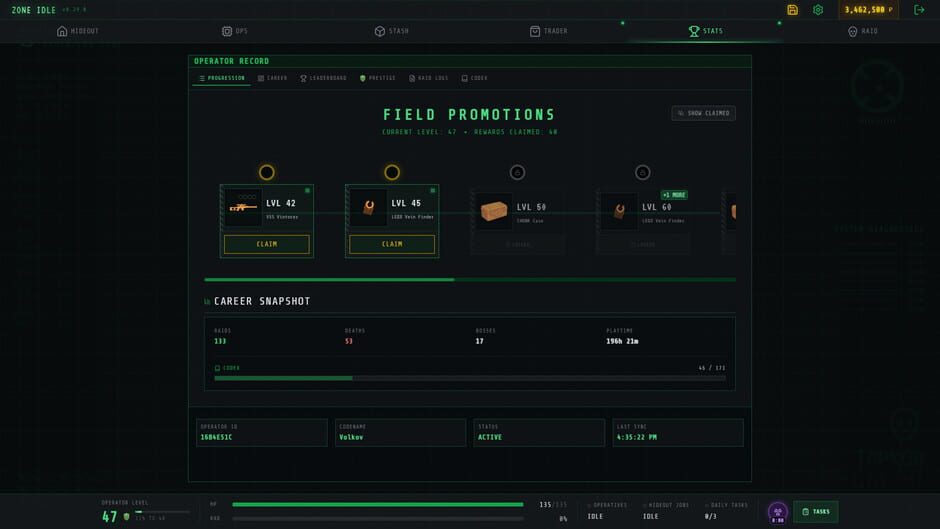This screenshot has width=940, height=529.
Task: Click the lock icon above LVL 60
Action: [643, 173]
